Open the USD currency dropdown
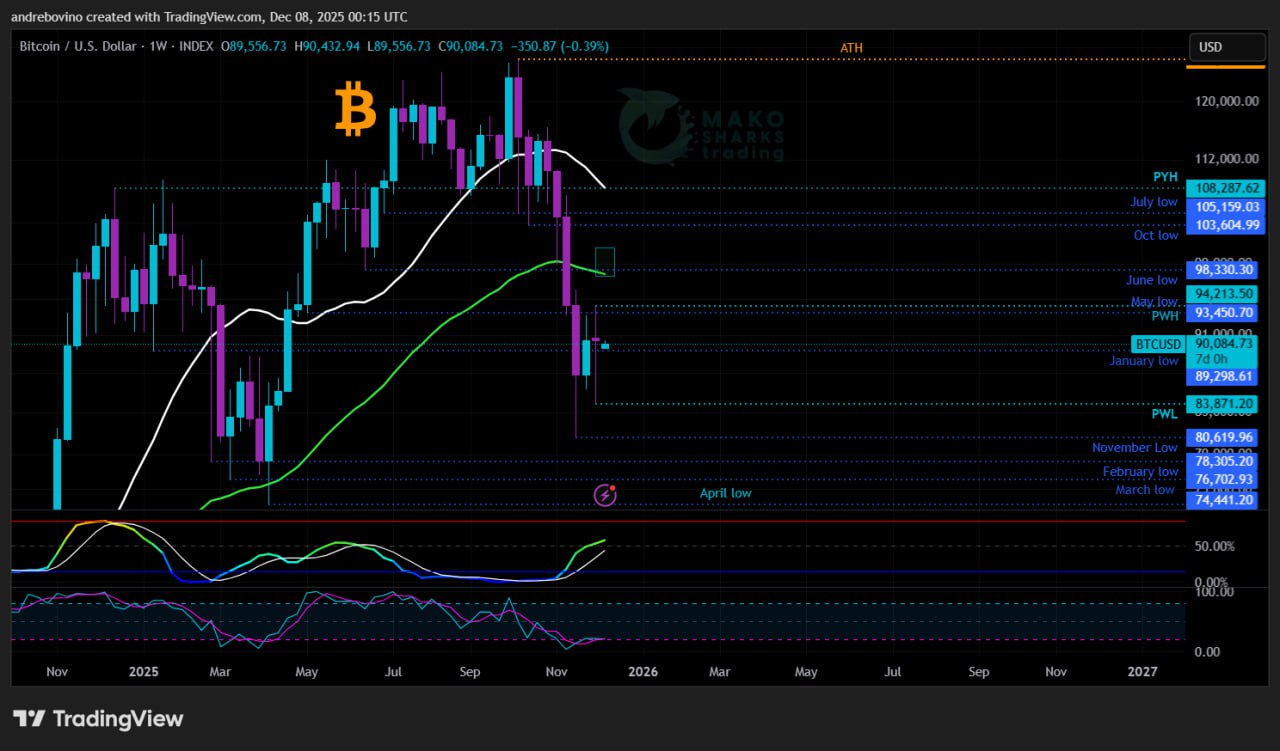Viewport: 1280px width, 751px height. pyautogui.click(x=1224, y=47)
